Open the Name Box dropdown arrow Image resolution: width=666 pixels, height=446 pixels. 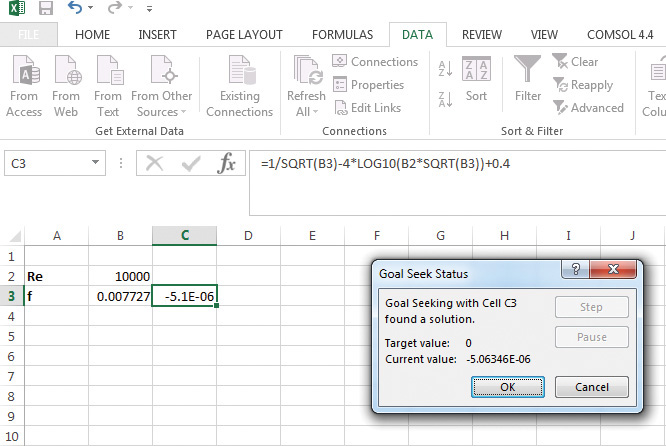click(x=95, y=164)
